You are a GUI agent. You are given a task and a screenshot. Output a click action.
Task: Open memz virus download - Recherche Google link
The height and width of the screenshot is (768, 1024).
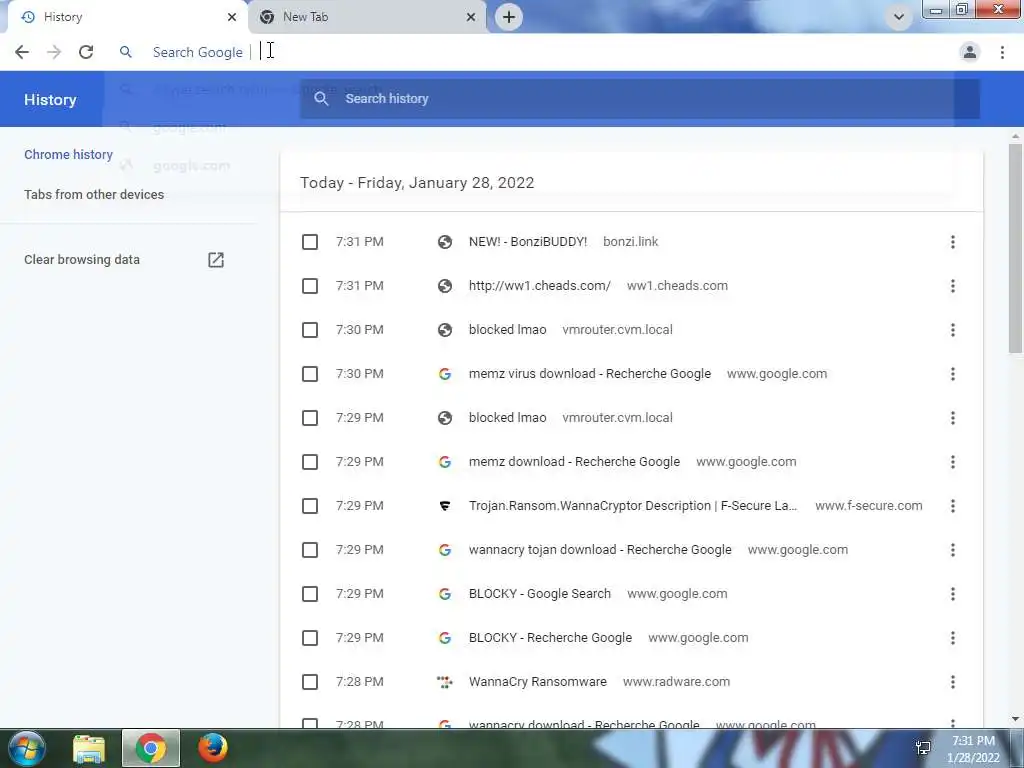point(590,374)
